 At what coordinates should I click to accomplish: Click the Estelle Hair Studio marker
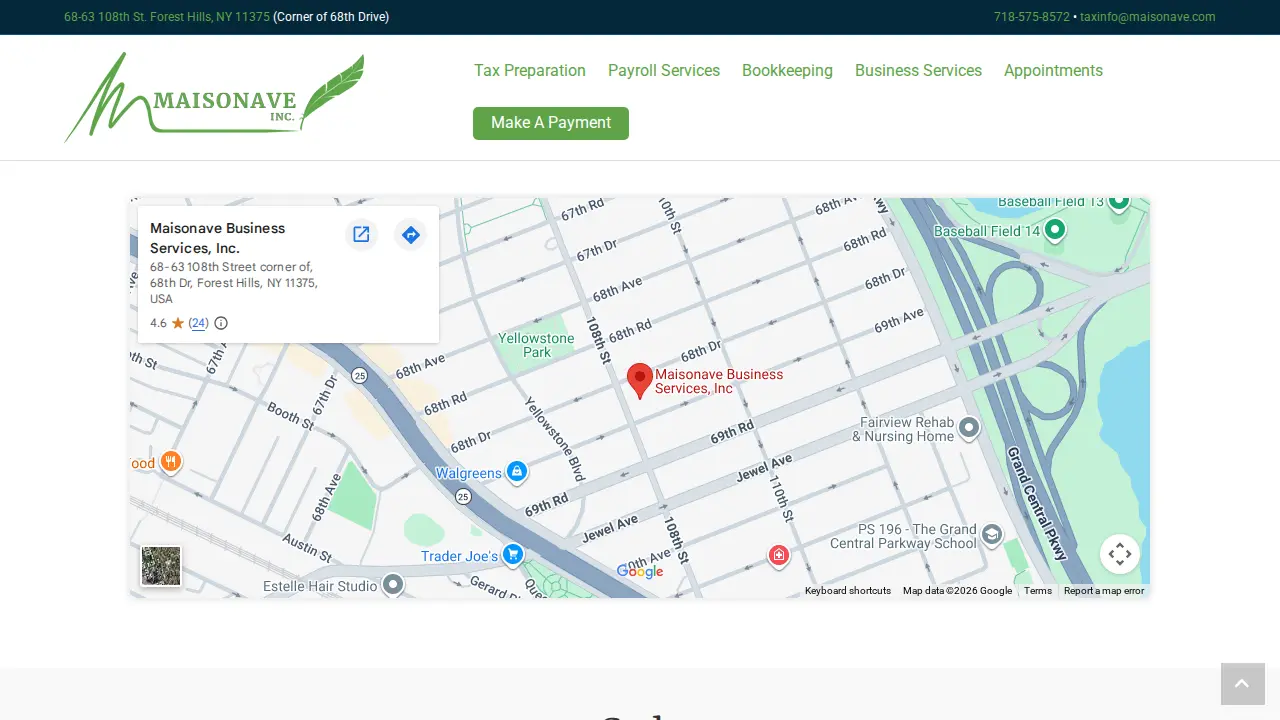(393, 585)
